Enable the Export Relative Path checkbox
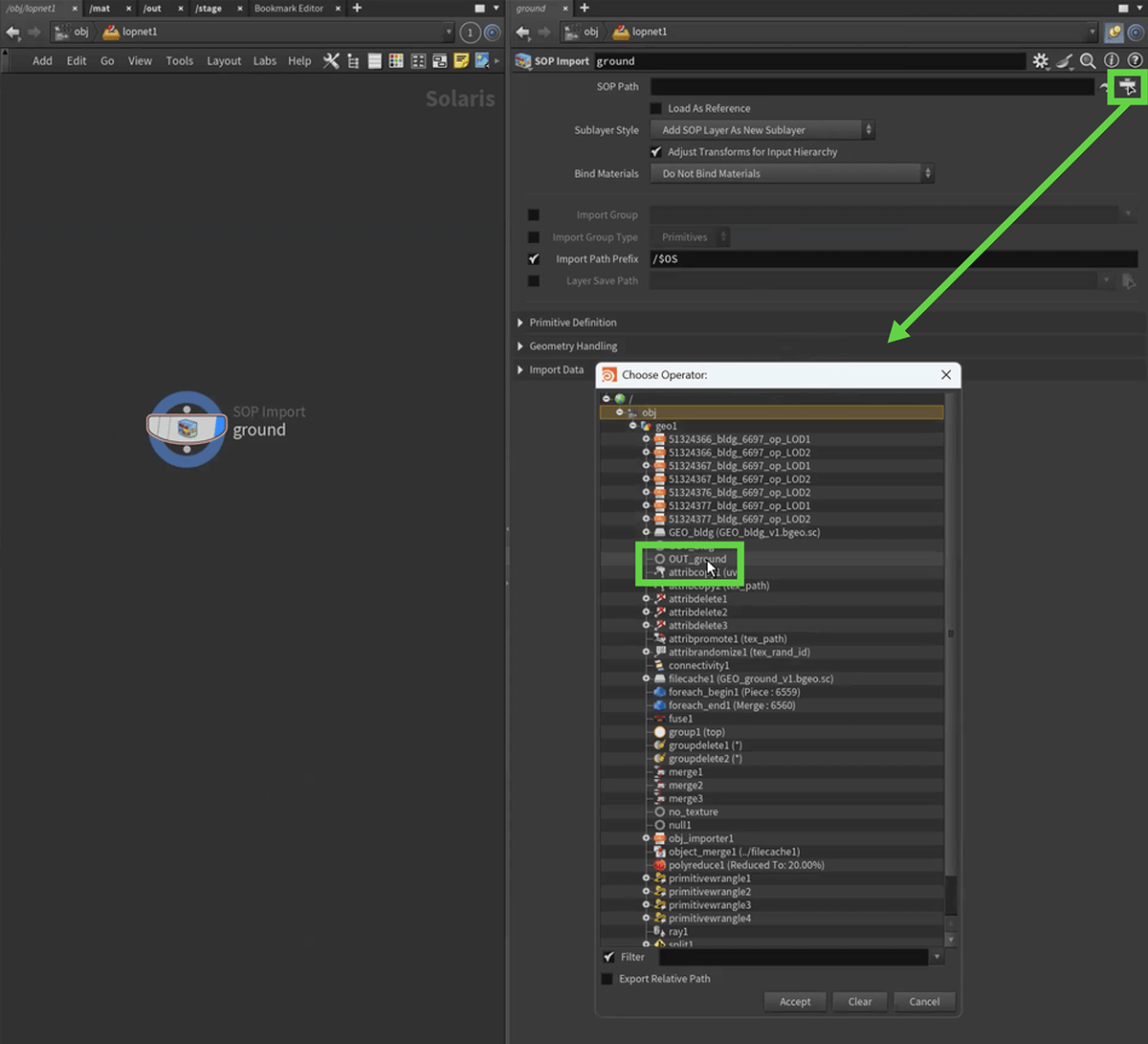Viewport: 1148px width, 1044px height. click(607, 979)
